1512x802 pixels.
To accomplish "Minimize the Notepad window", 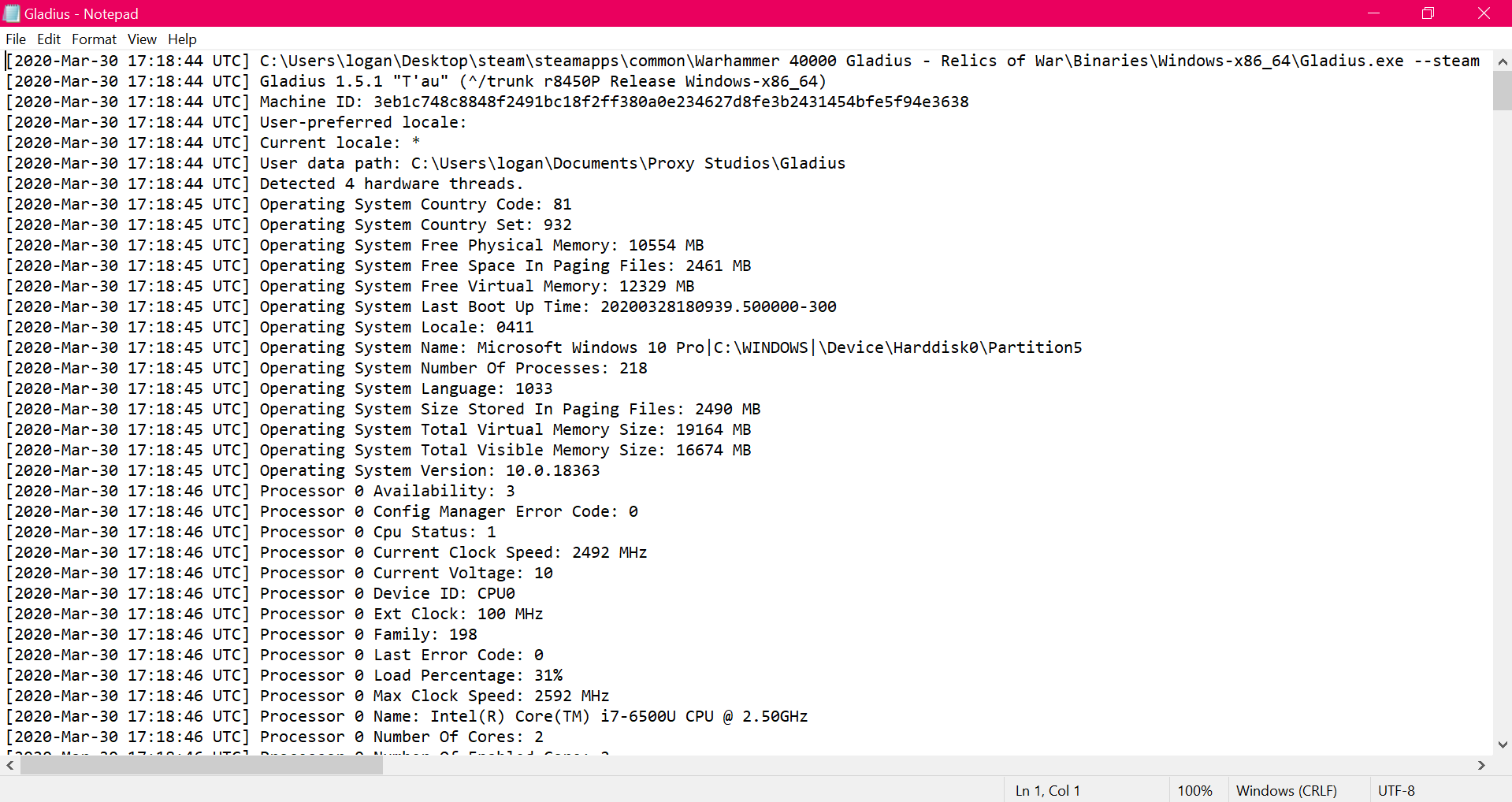I will point(1373,13).
